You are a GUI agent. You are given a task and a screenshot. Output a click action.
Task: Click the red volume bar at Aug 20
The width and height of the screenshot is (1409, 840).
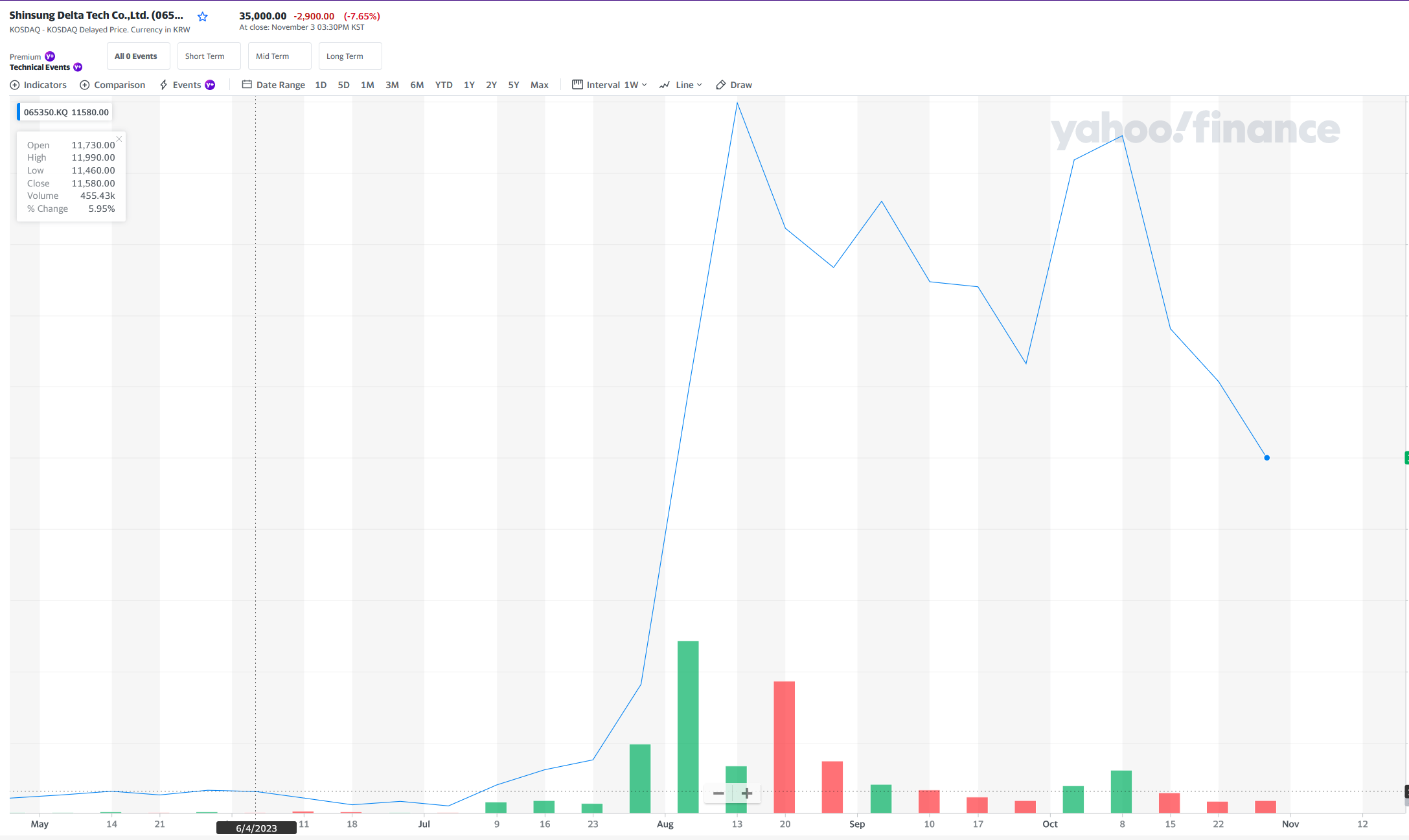(x=785, y=747)
